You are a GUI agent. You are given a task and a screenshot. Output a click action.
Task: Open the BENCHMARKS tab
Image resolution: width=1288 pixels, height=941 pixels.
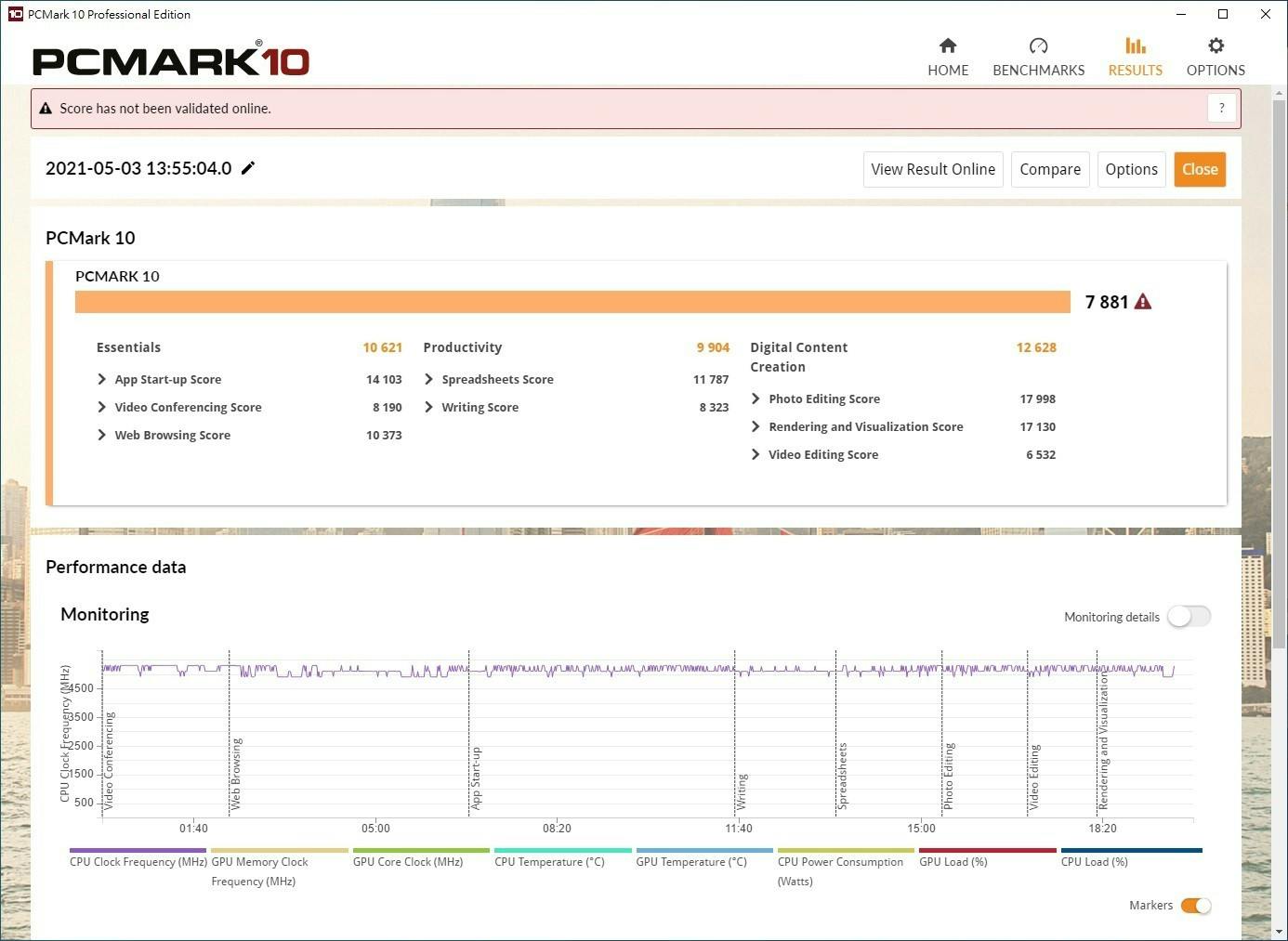[1038, 58]
